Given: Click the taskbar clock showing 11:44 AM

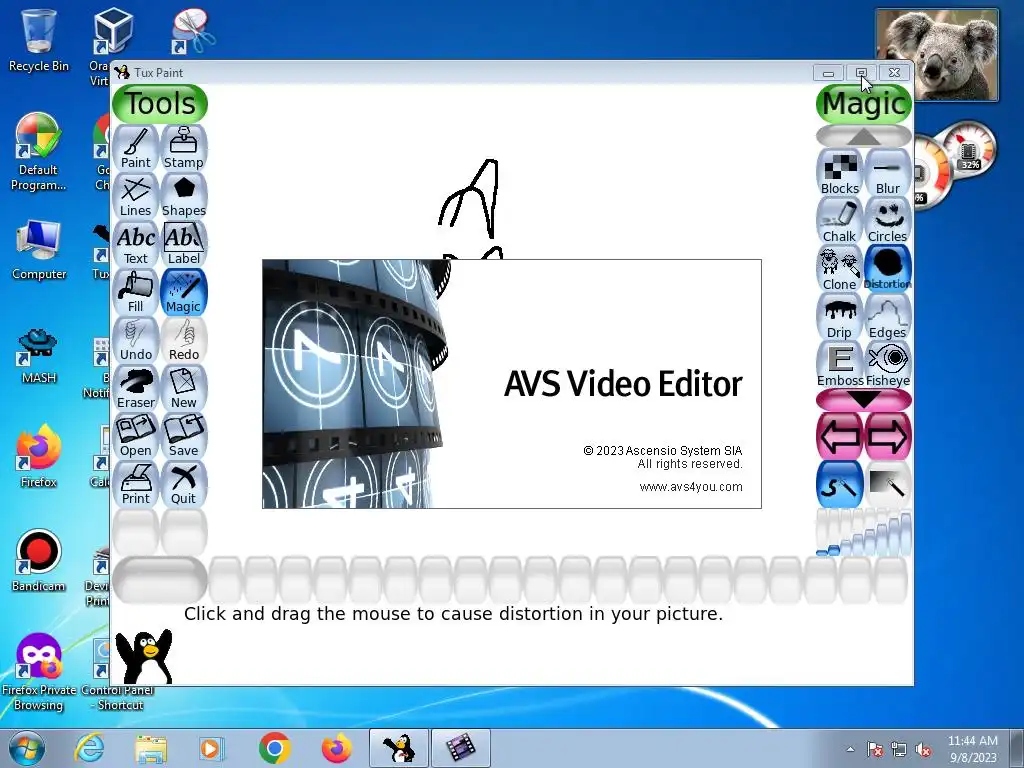Looking at the screenshot, I should click(x=972, y=749).
